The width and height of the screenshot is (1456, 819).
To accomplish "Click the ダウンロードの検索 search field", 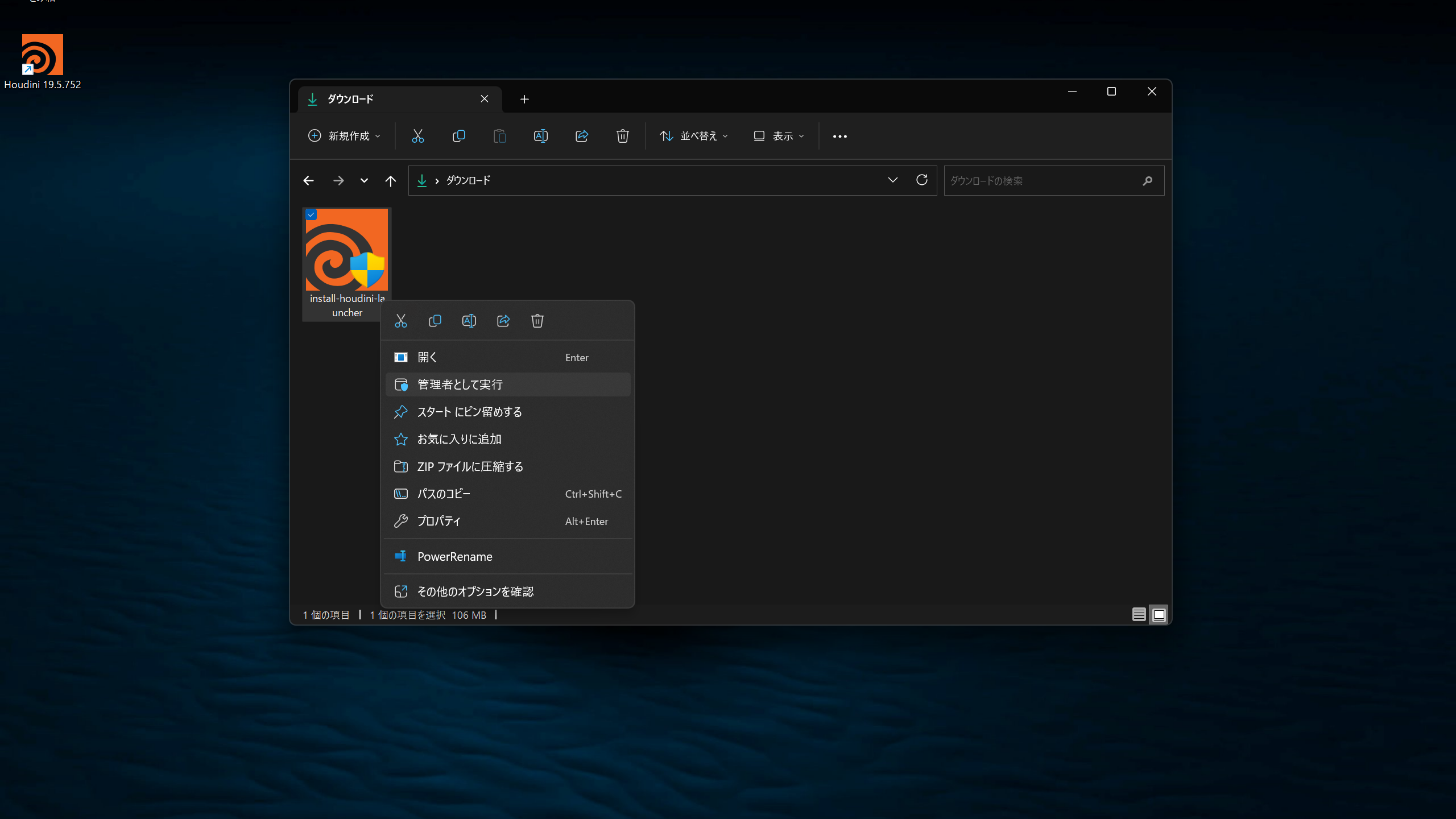I will [1054, 181].
